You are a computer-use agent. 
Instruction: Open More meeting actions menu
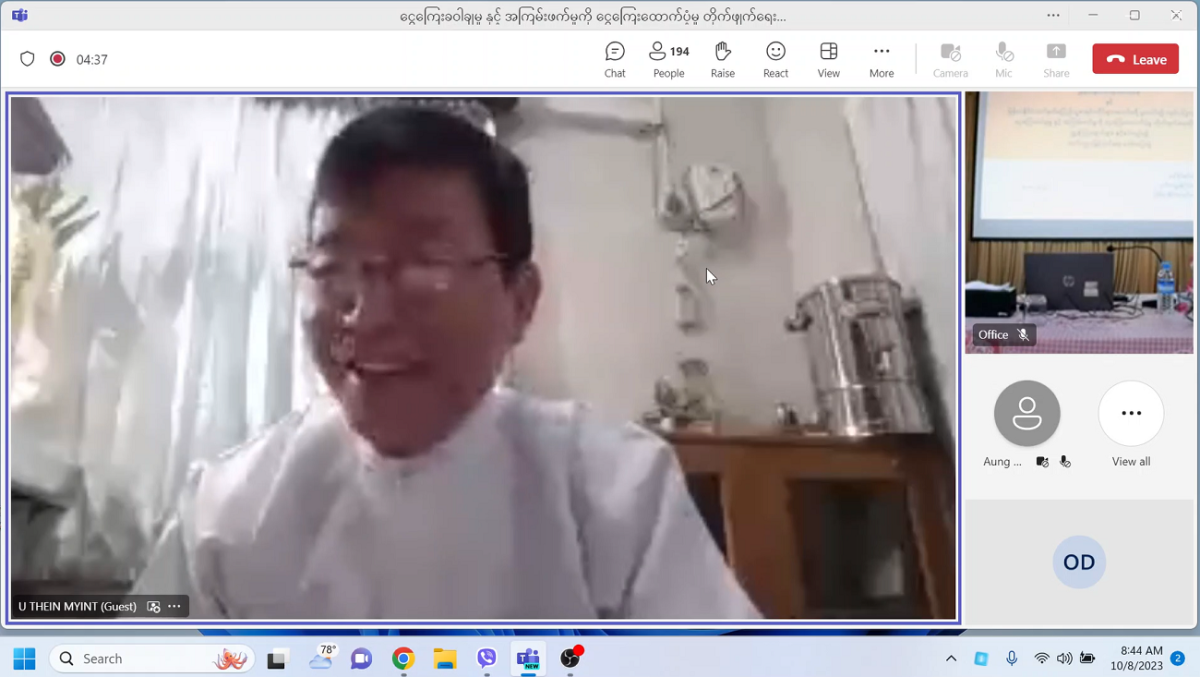tap(881, 59)
